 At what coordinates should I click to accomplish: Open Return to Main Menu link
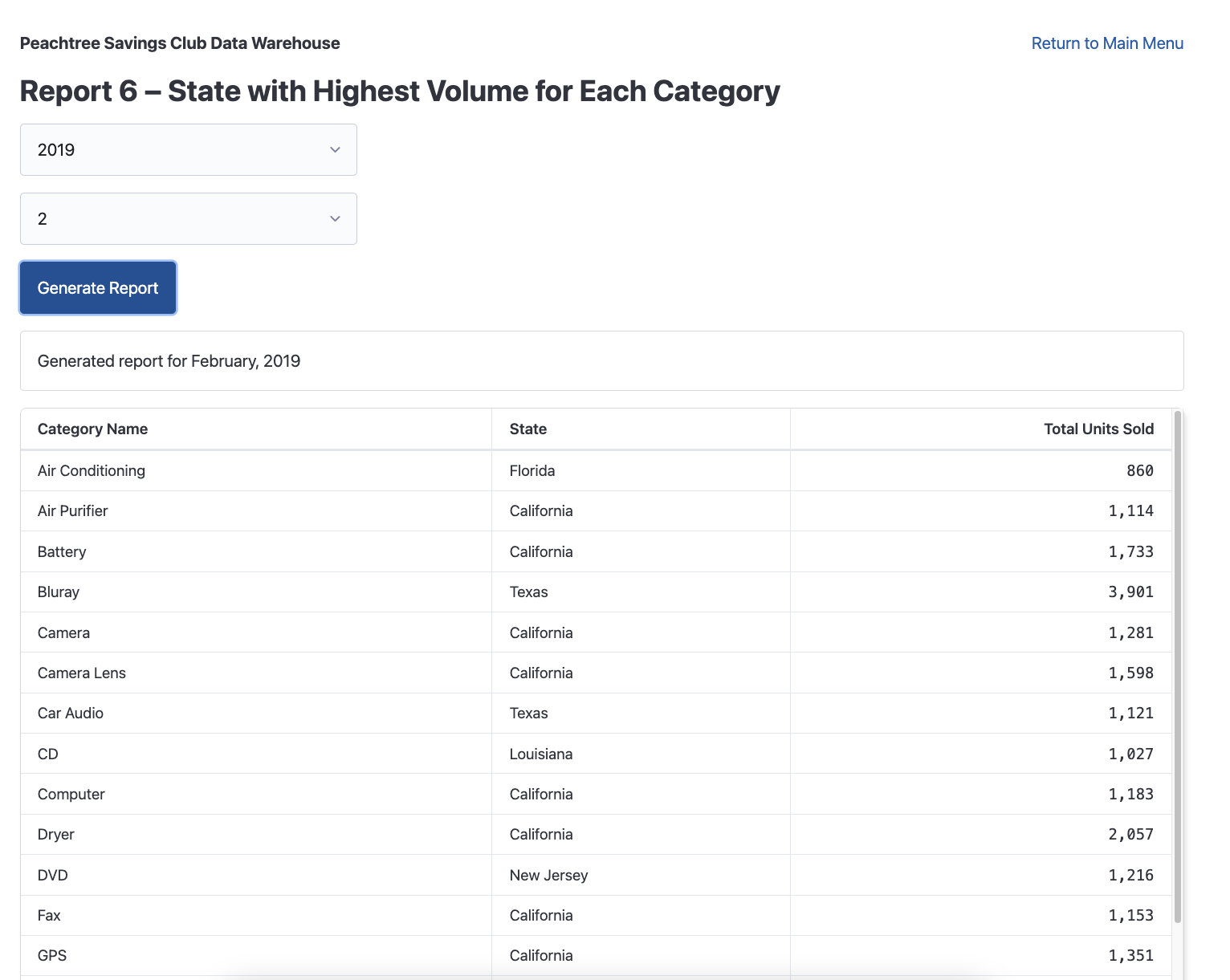(1107, 43)
